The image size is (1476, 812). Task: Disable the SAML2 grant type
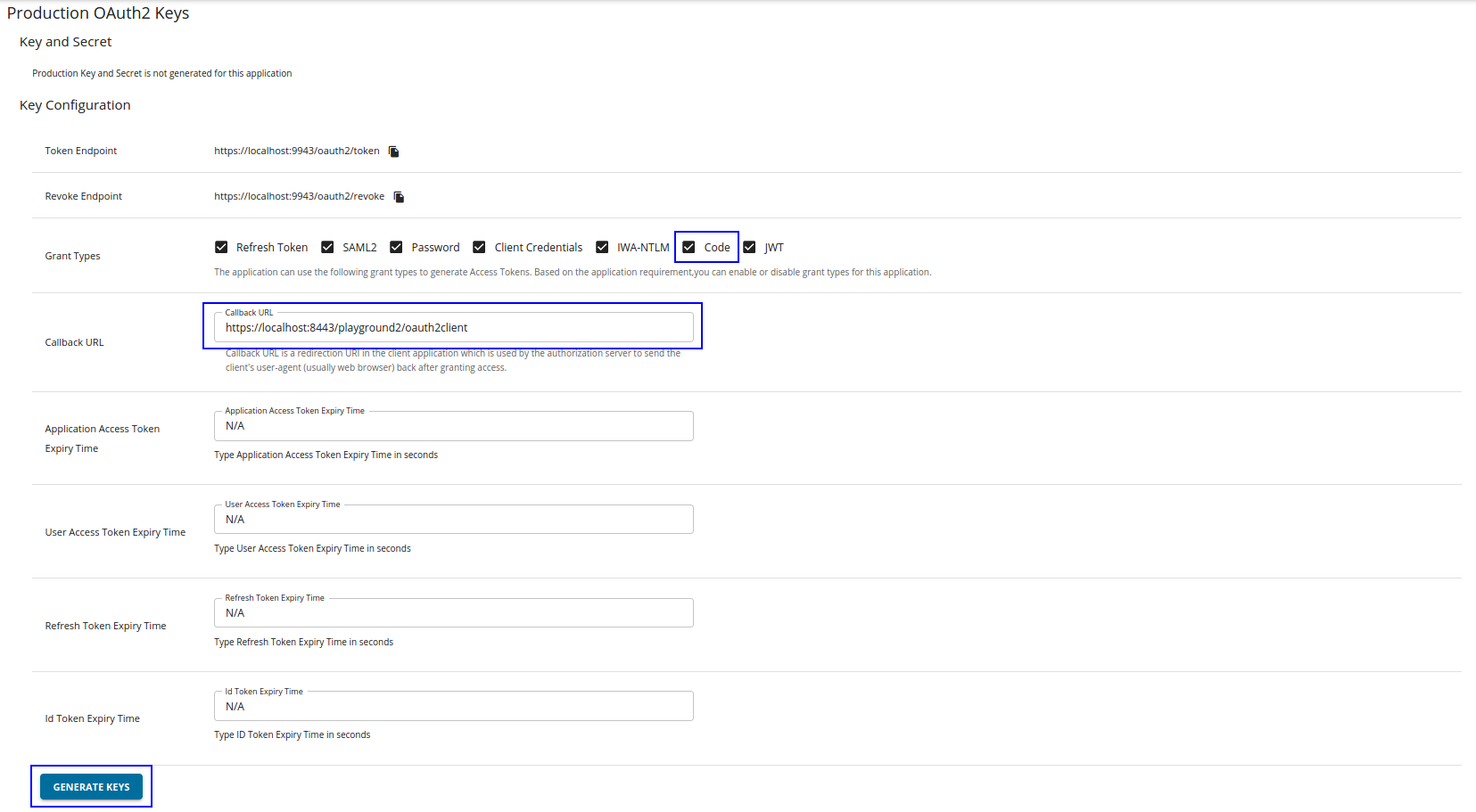pyautogui.click(x=327, y=247)
